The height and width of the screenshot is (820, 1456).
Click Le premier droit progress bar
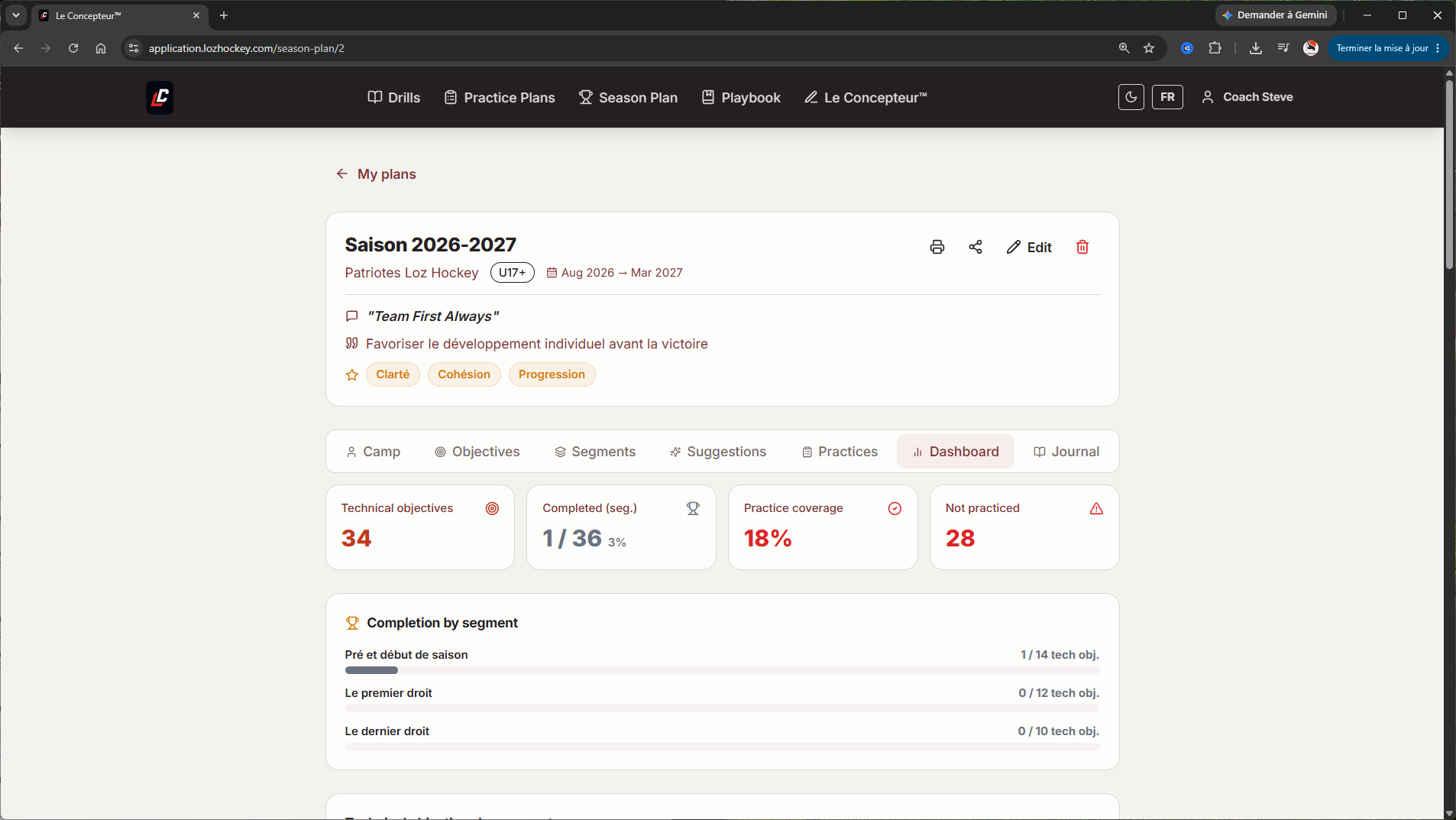coord(722,708)
